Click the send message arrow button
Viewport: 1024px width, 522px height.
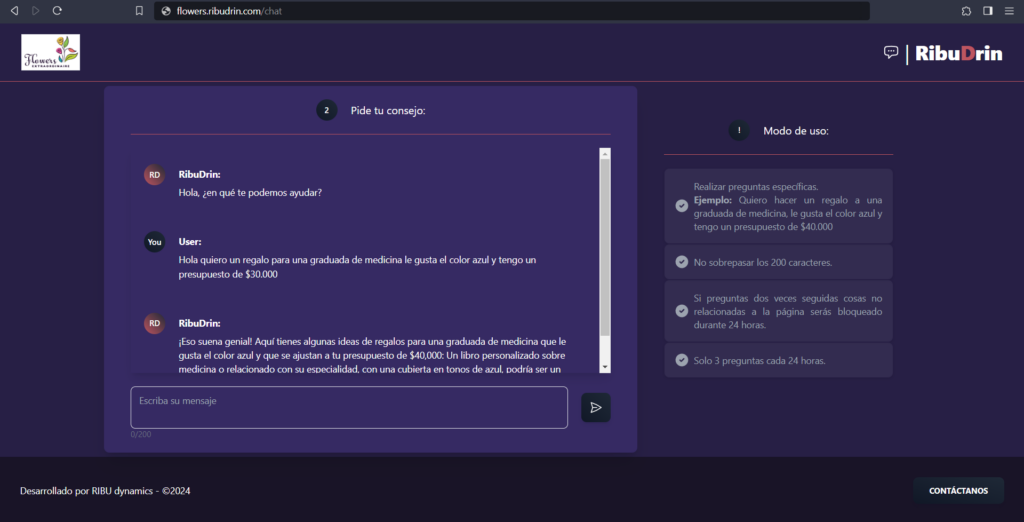(x=595, y=407)
